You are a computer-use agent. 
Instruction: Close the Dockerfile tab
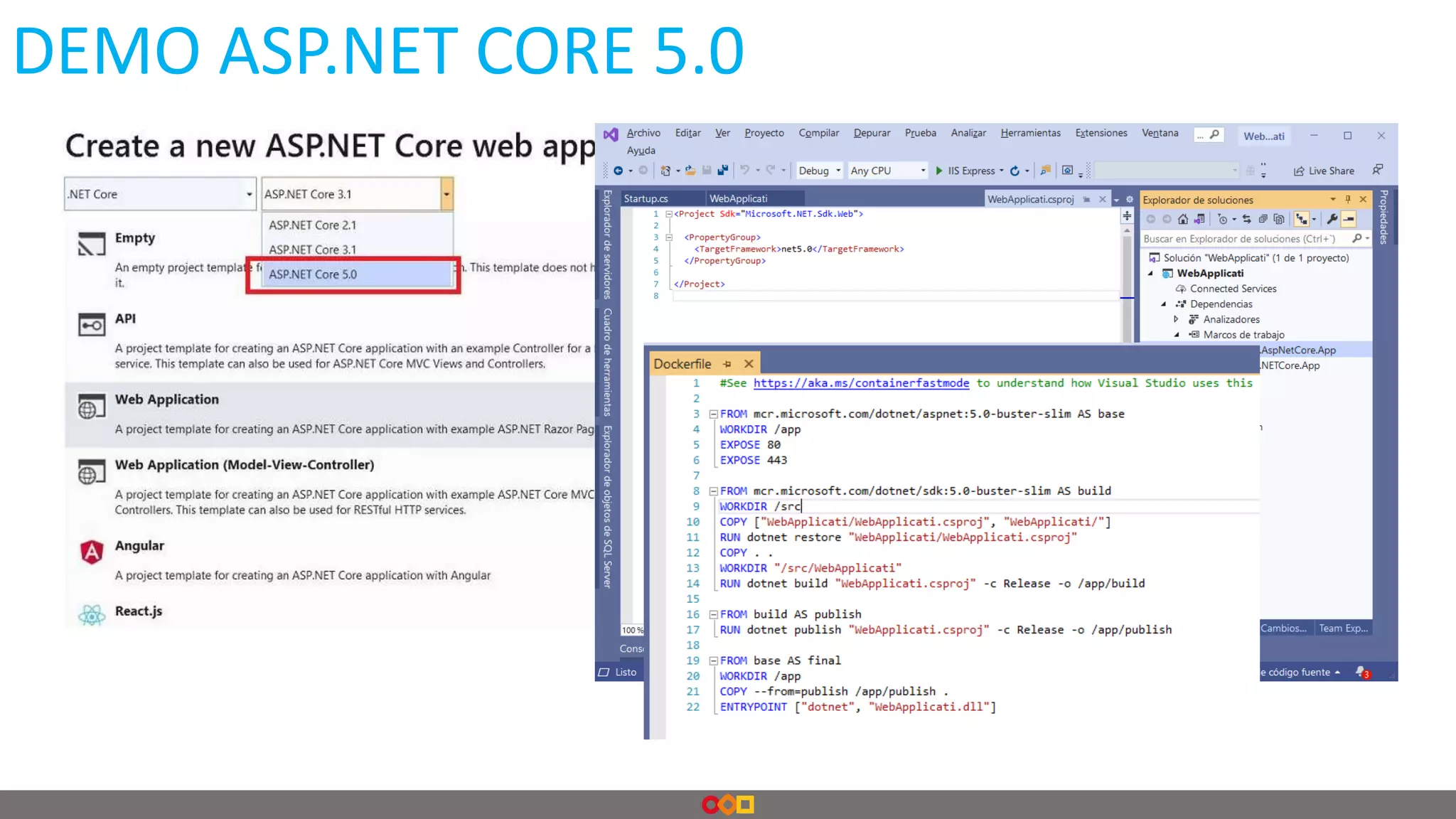tap(749, 364)
